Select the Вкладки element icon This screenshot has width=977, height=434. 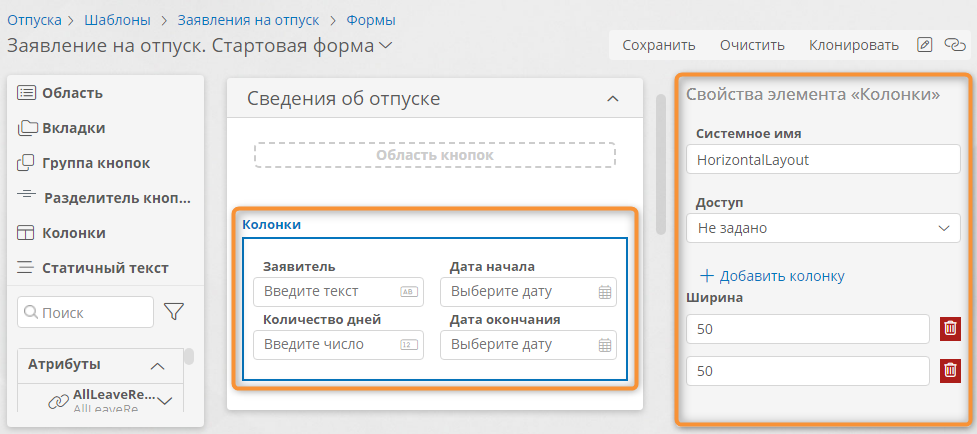pyautogui.click(x=27, y=128)
